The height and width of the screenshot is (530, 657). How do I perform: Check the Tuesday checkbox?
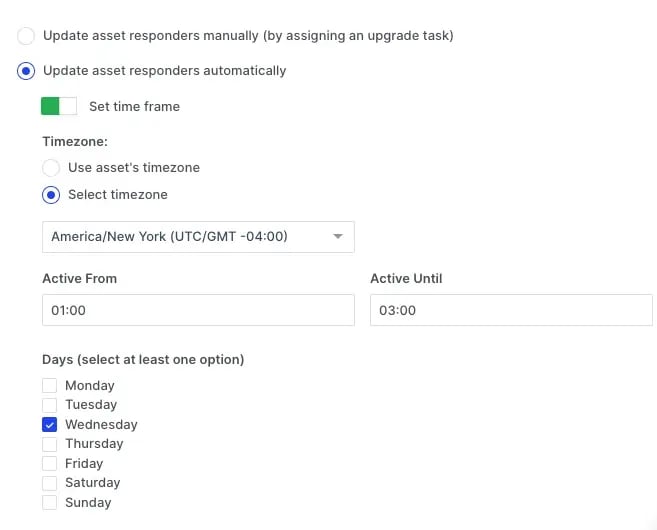[49, 405]
